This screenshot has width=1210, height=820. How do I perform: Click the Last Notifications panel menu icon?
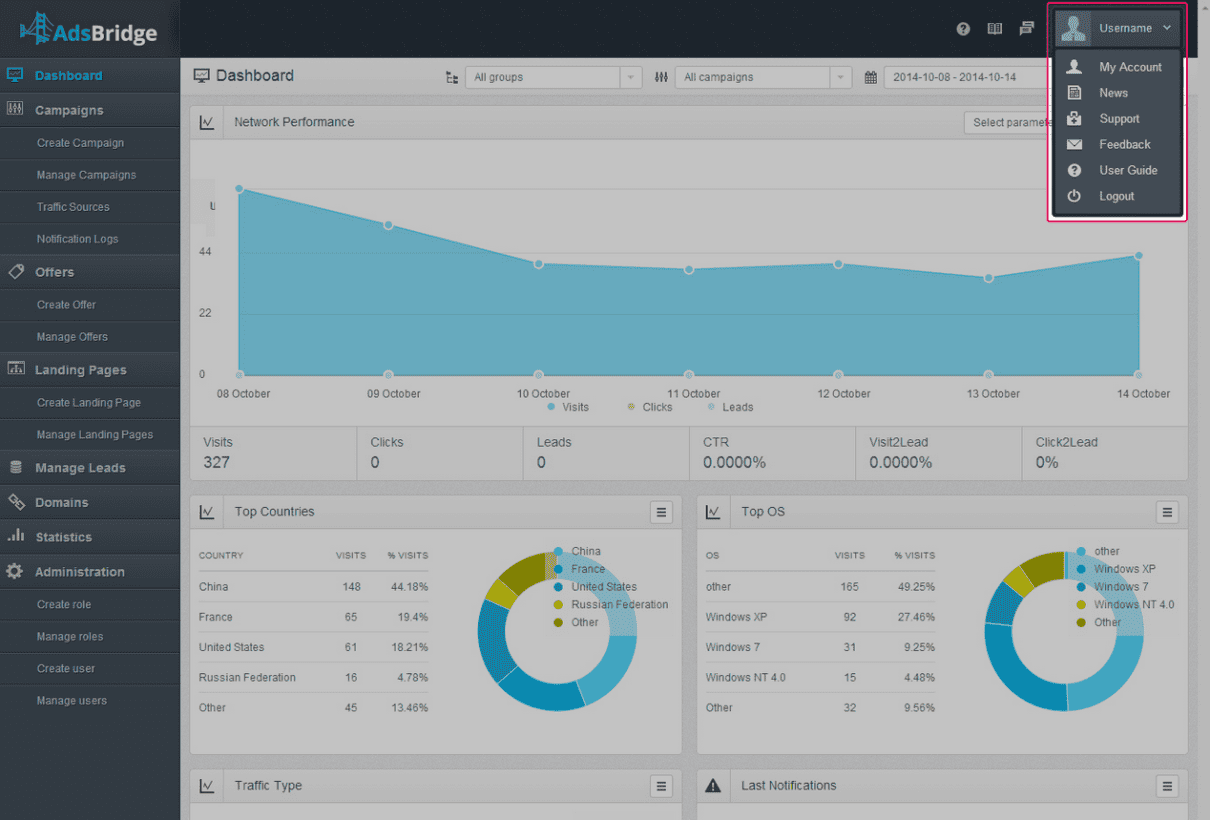pyautogui.click(x=1167, y=786)
